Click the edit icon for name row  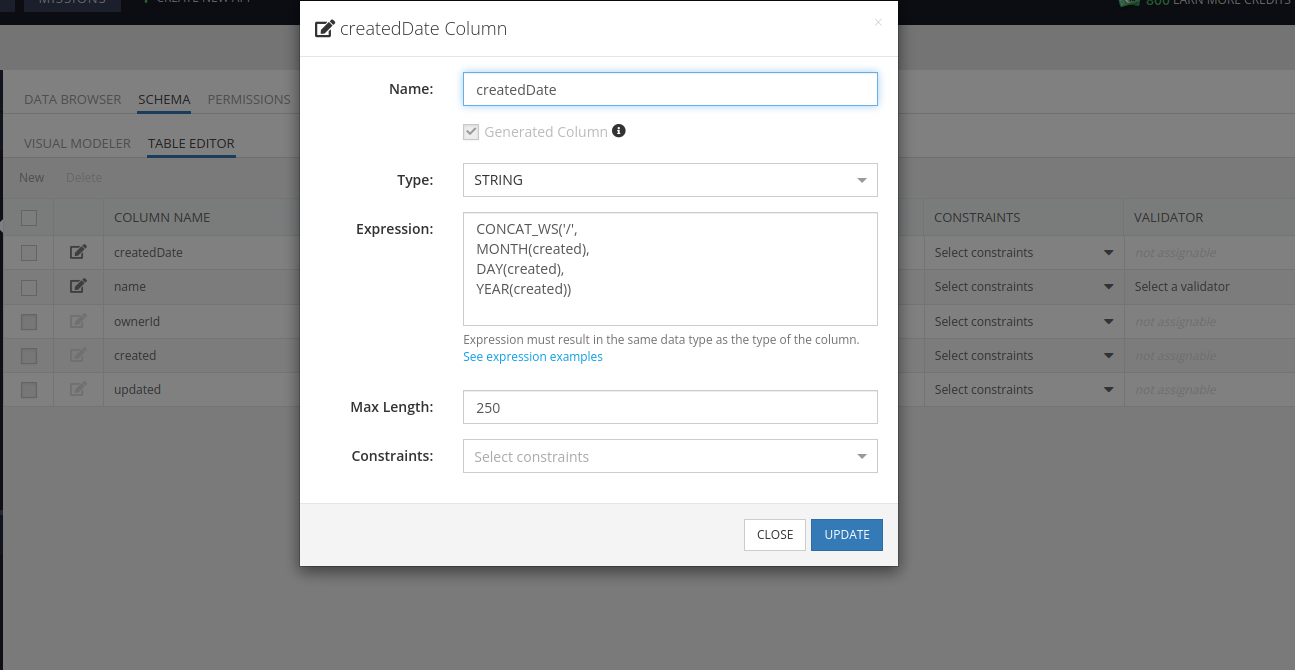[78, 286]
